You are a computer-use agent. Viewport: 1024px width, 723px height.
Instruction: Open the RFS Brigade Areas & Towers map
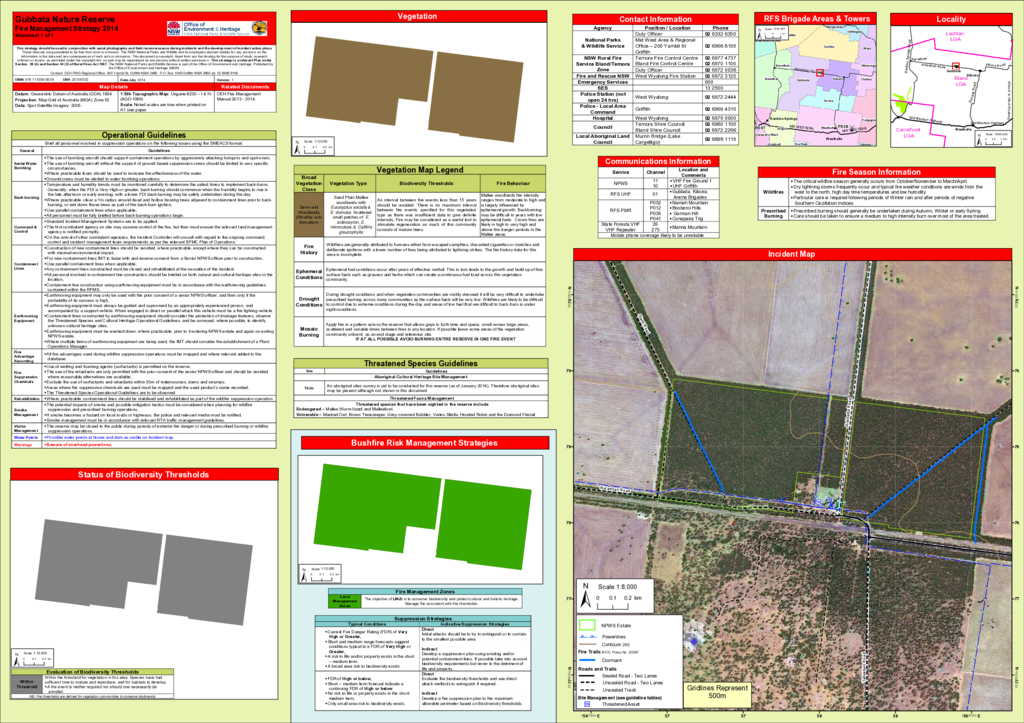(x=816, y=86)
